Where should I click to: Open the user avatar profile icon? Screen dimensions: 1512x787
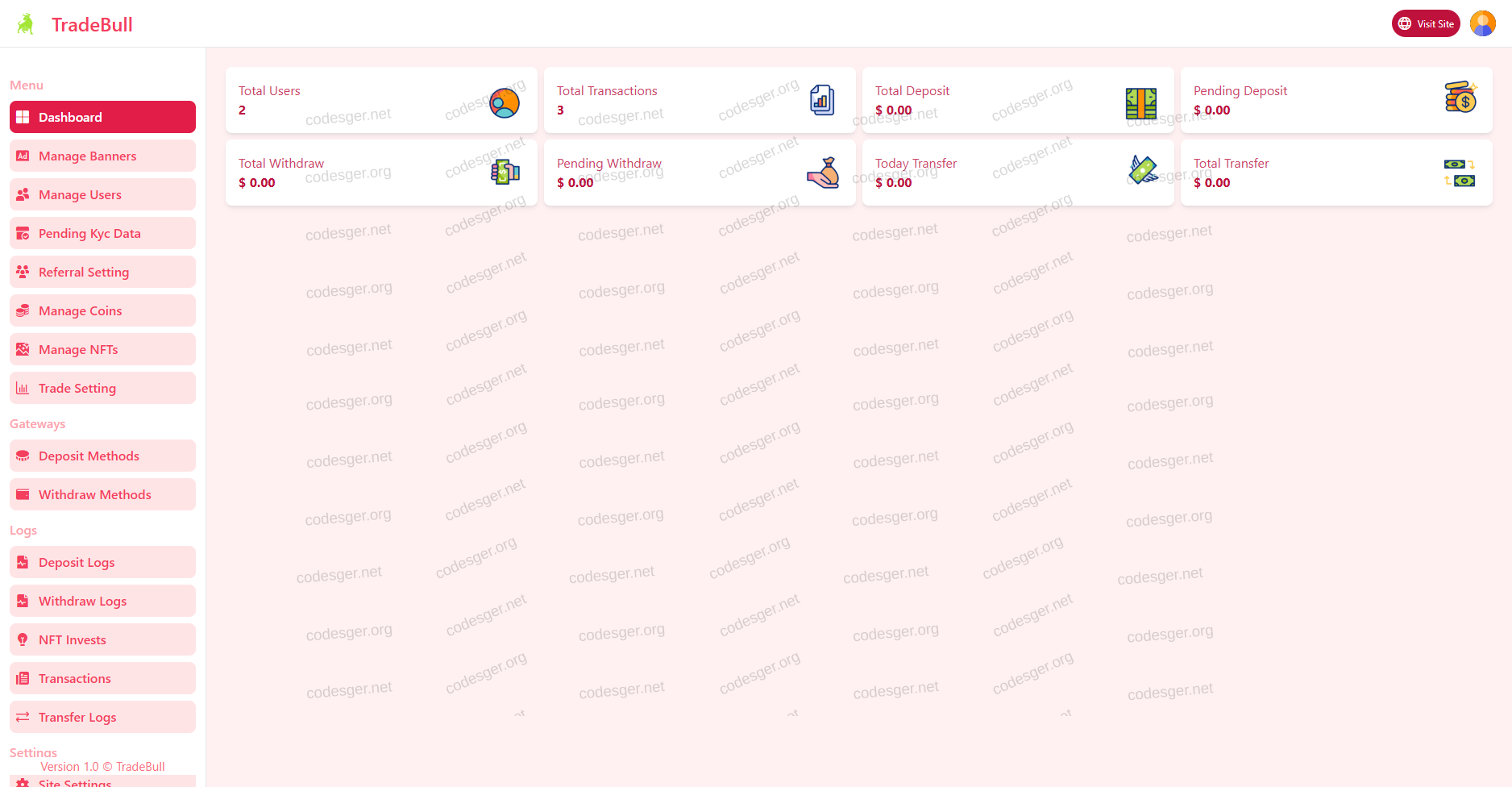(x=1482, y=23)
